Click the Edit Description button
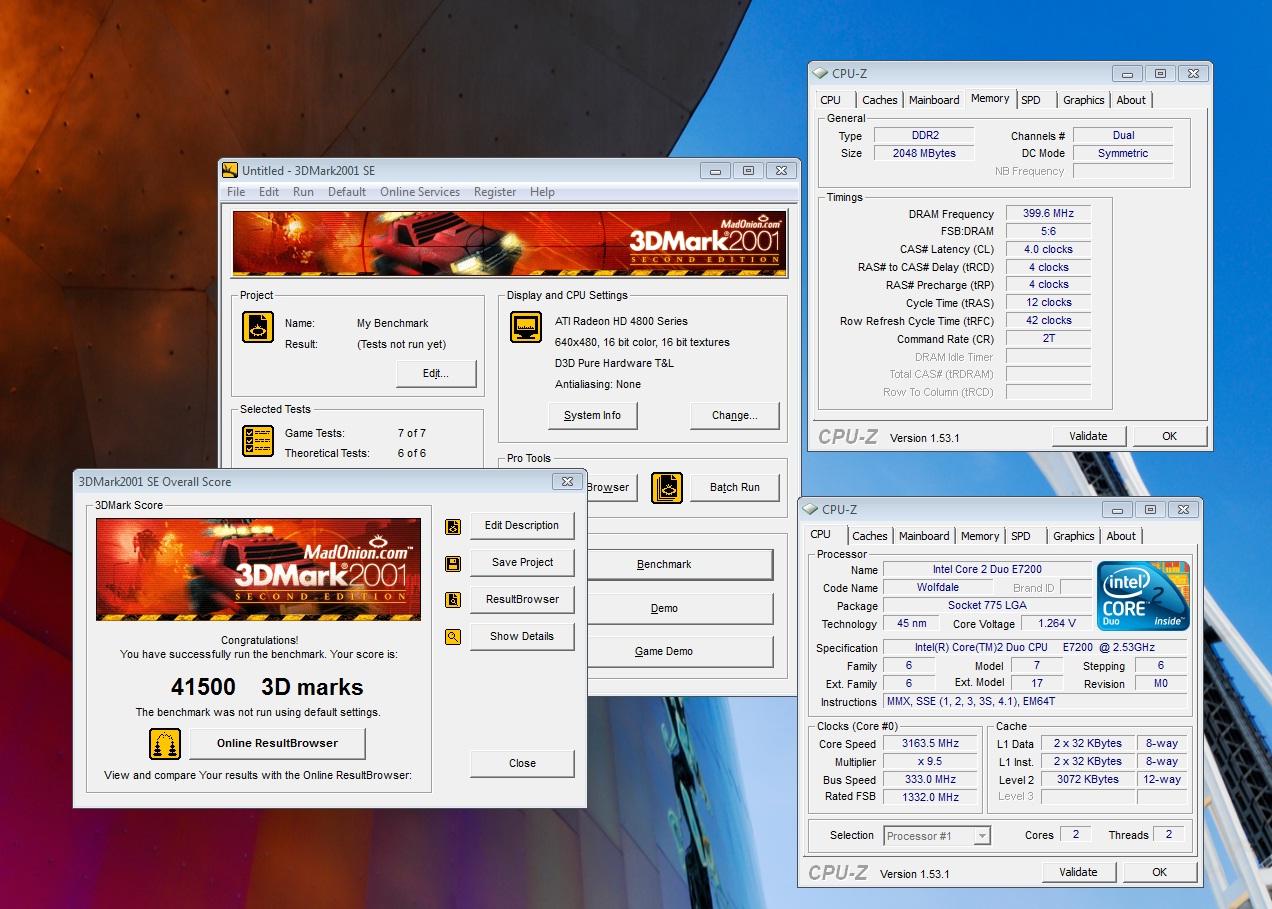This screenshot has width=1272, height=909. click(522, 526)
